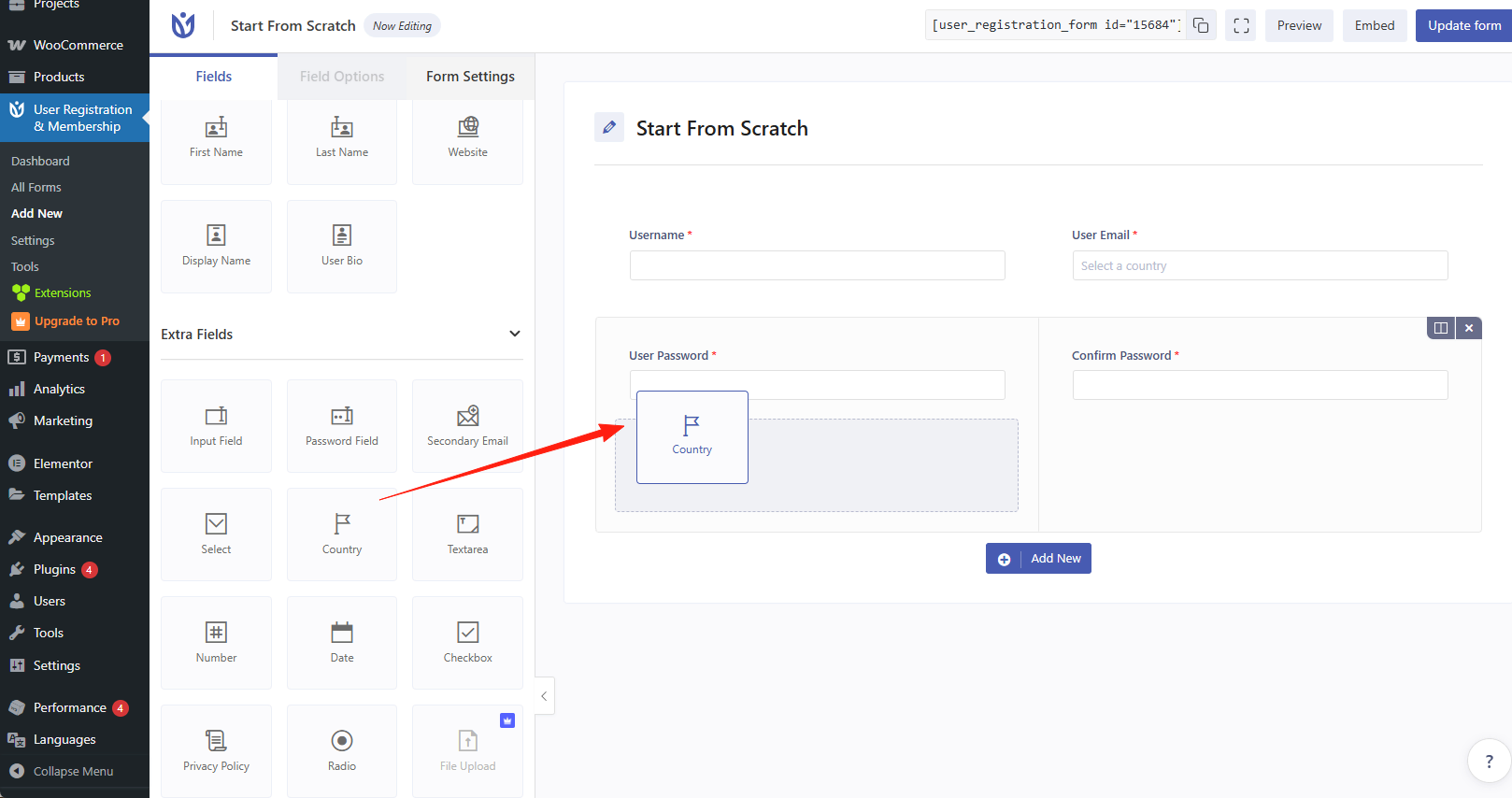Select the Secondary Email field
This screenshot has height=798, width=1512.
tap(467, 425)
